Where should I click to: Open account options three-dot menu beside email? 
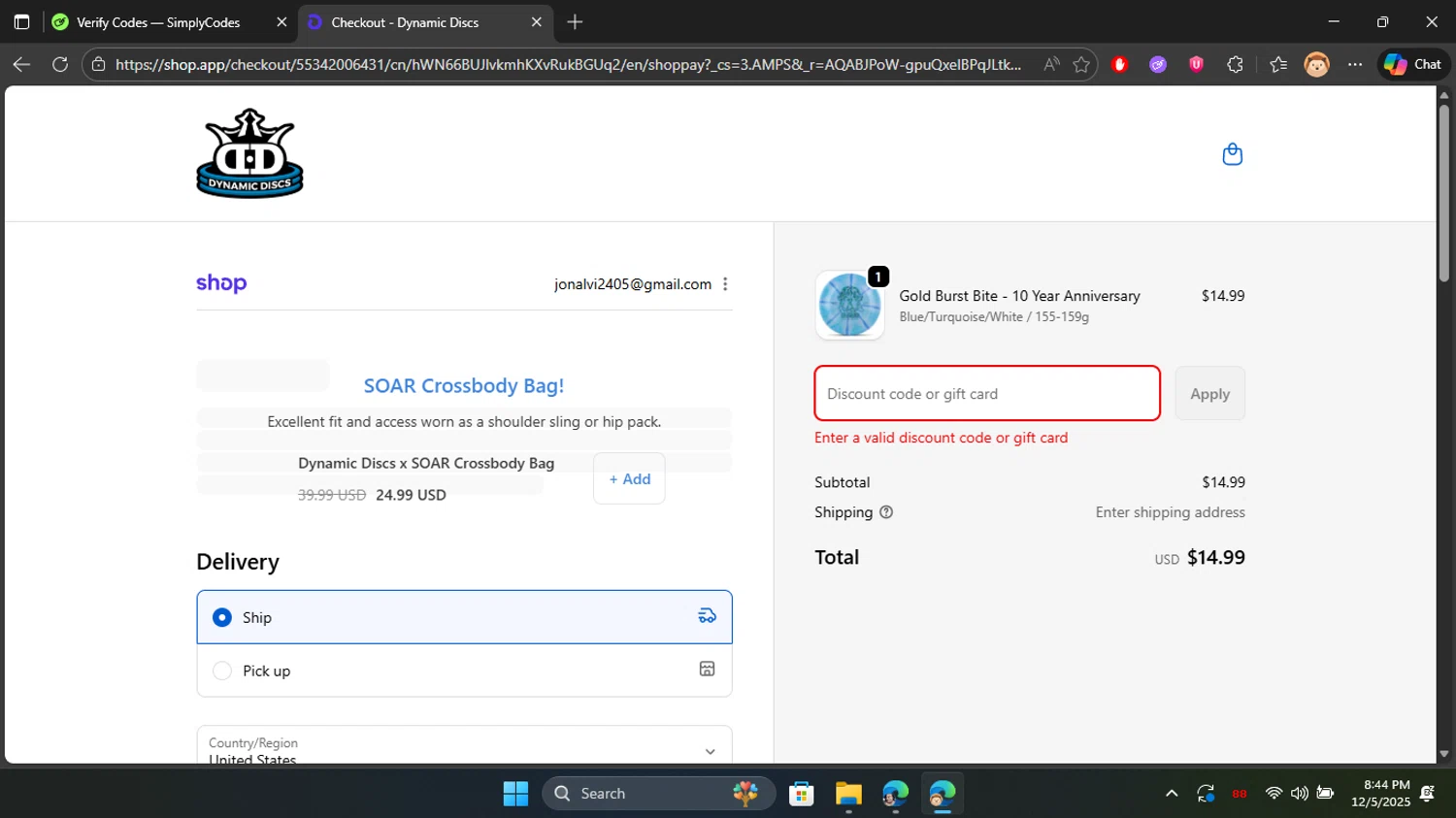(x=725, y=284)
